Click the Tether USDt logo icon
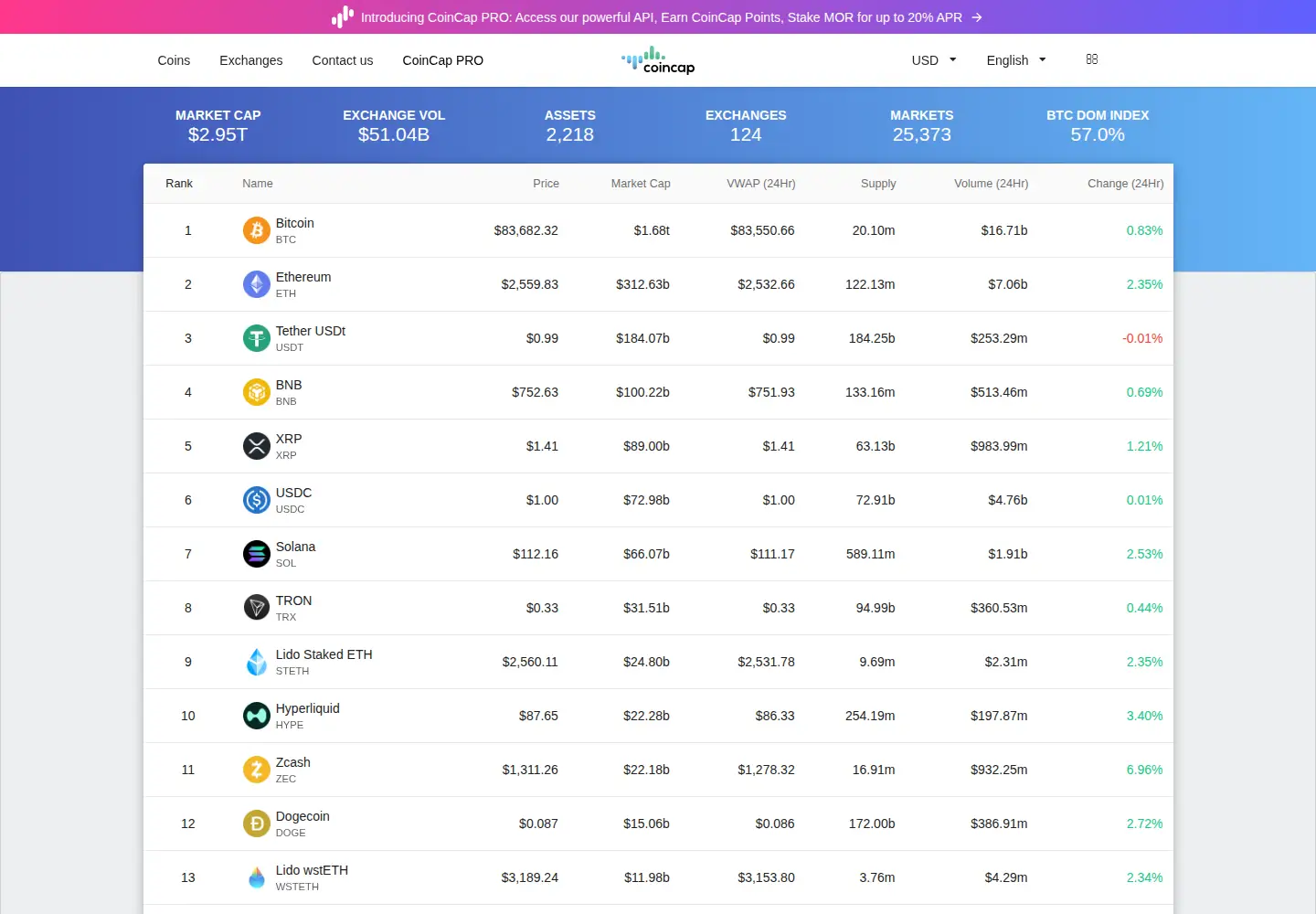This screenshot has height=914, width=1316. (x=257, y=338)
